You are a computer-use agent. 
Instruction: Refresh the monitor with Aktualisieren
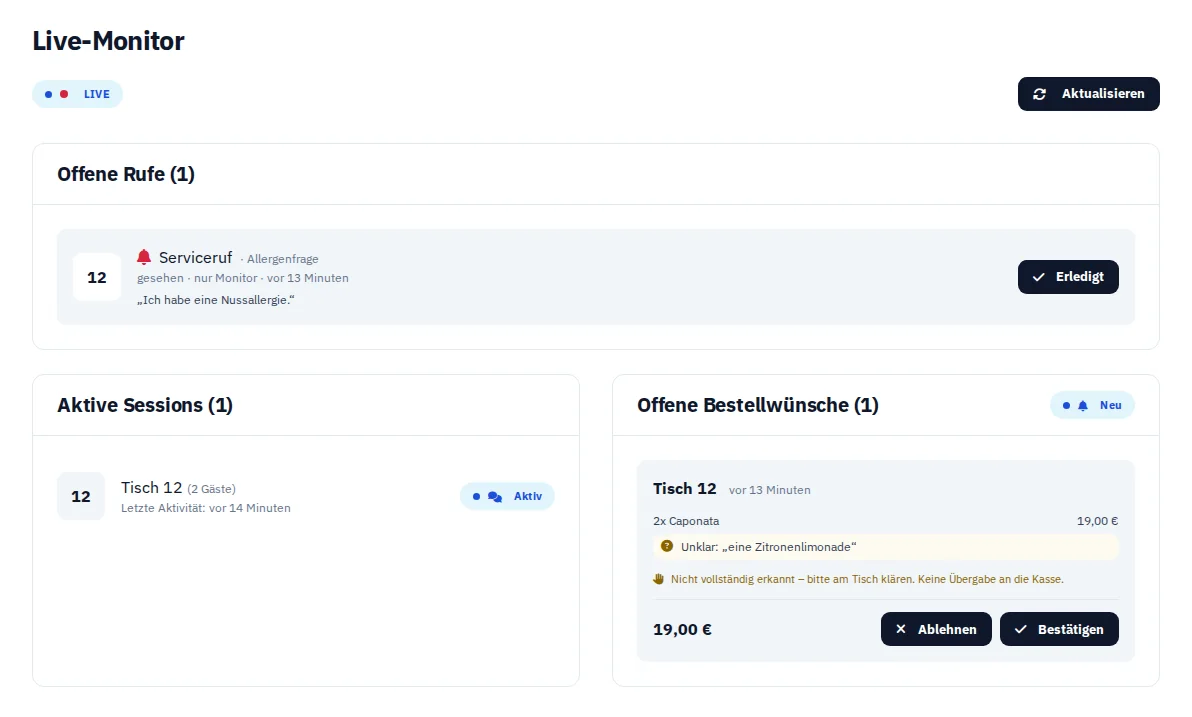(1089, 94)
